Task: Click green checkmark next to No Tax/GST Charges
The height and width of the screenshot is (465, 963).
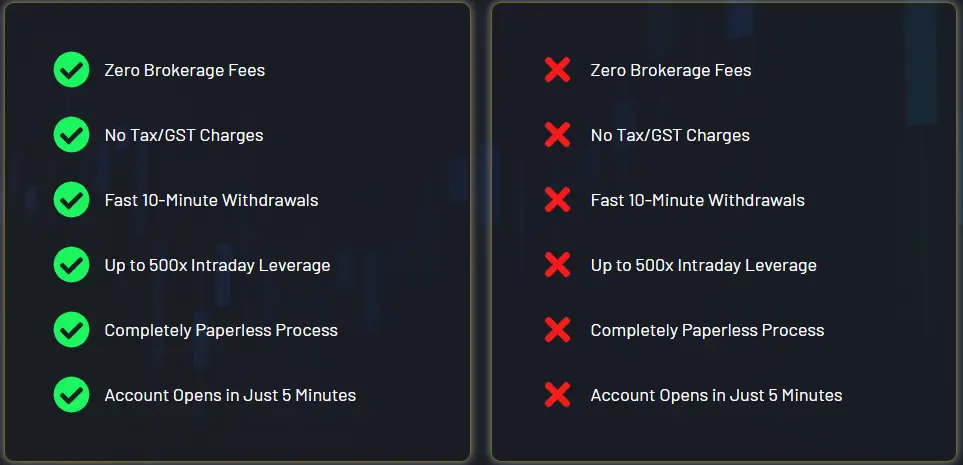Action: click(71, 135)
